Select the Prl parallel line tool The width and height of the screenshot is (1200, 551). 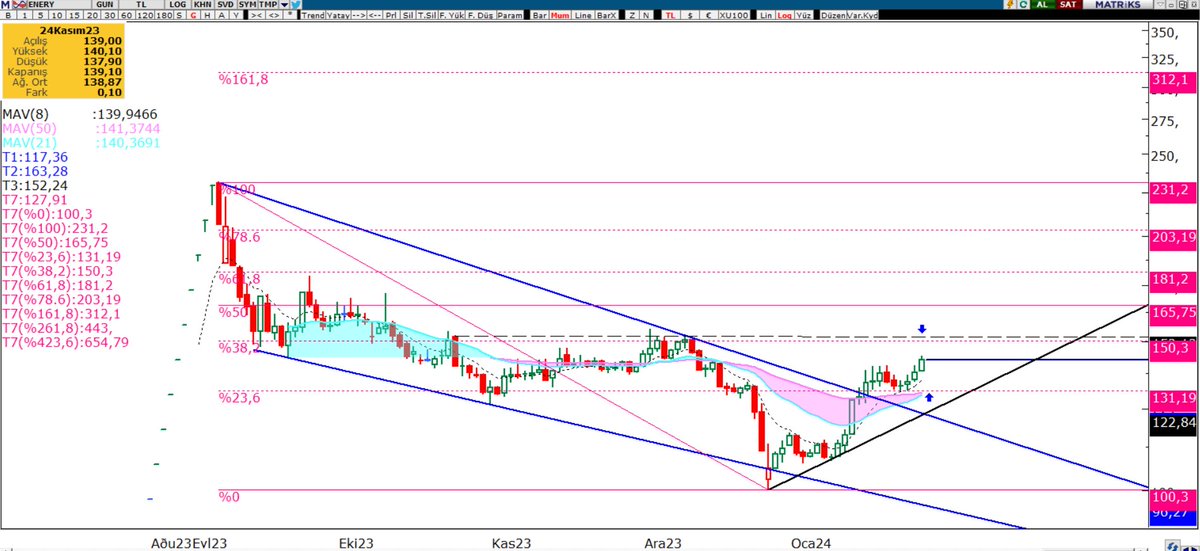[x=392, y=16]
